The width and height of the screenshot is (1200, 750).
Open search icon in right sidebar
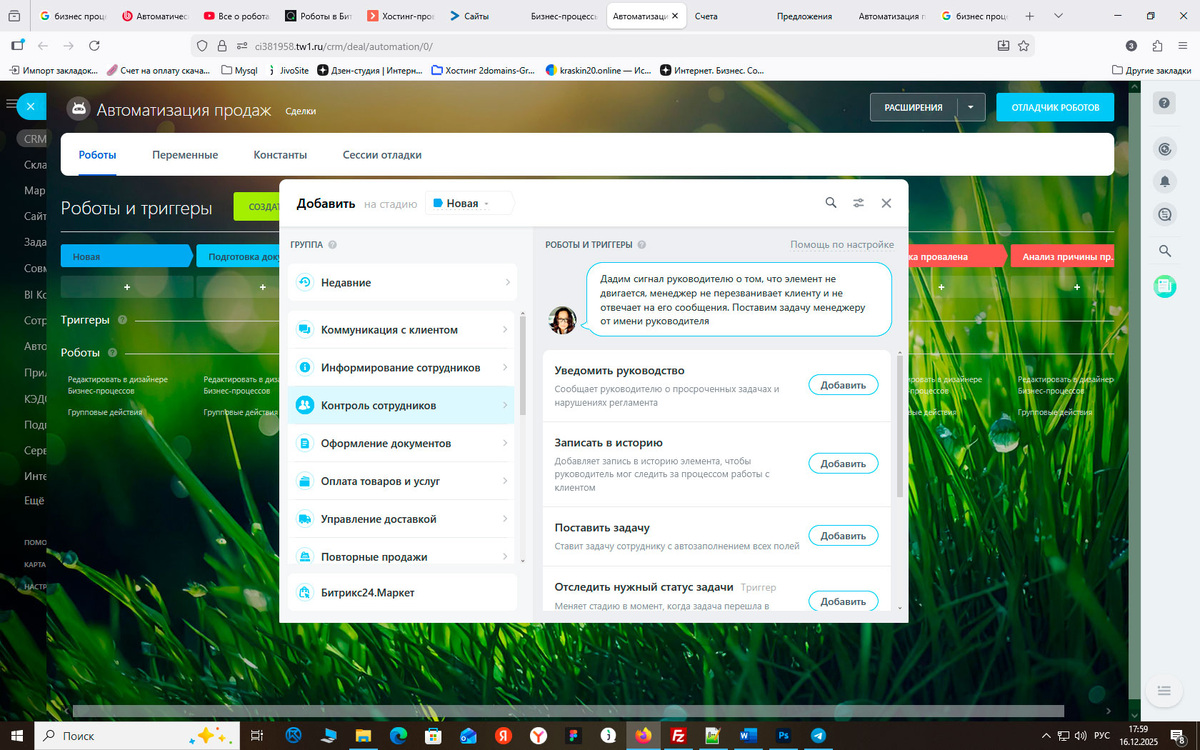1164,251
